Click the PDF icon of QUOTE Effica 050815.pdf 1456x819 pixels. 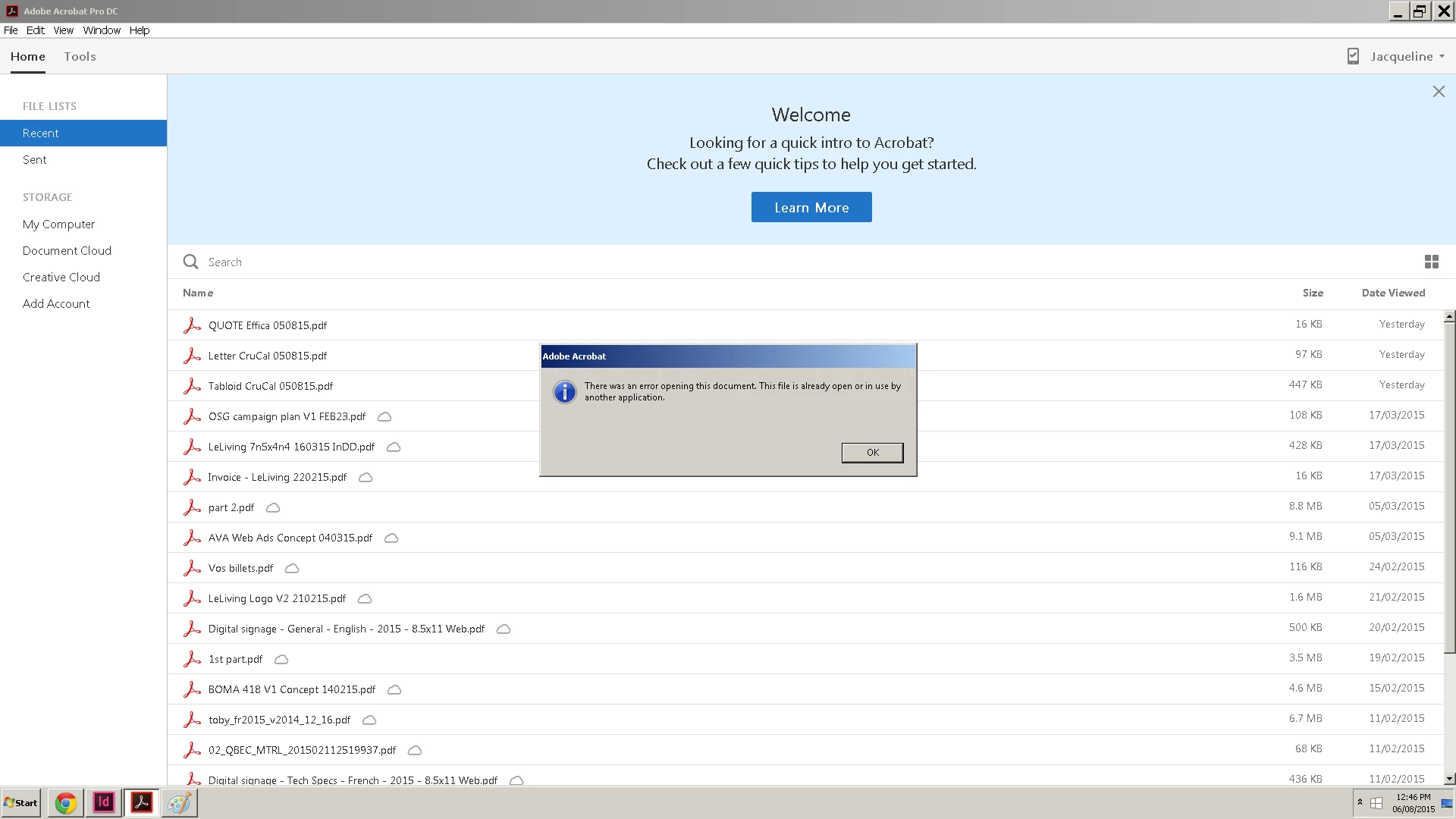click(192, 325)
